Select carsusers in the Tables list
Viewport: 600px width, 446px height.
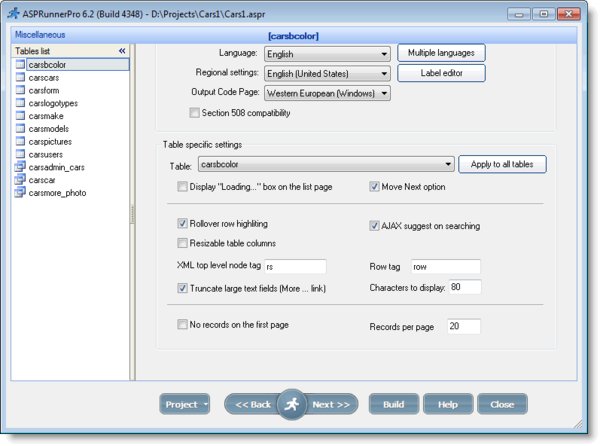46,155
